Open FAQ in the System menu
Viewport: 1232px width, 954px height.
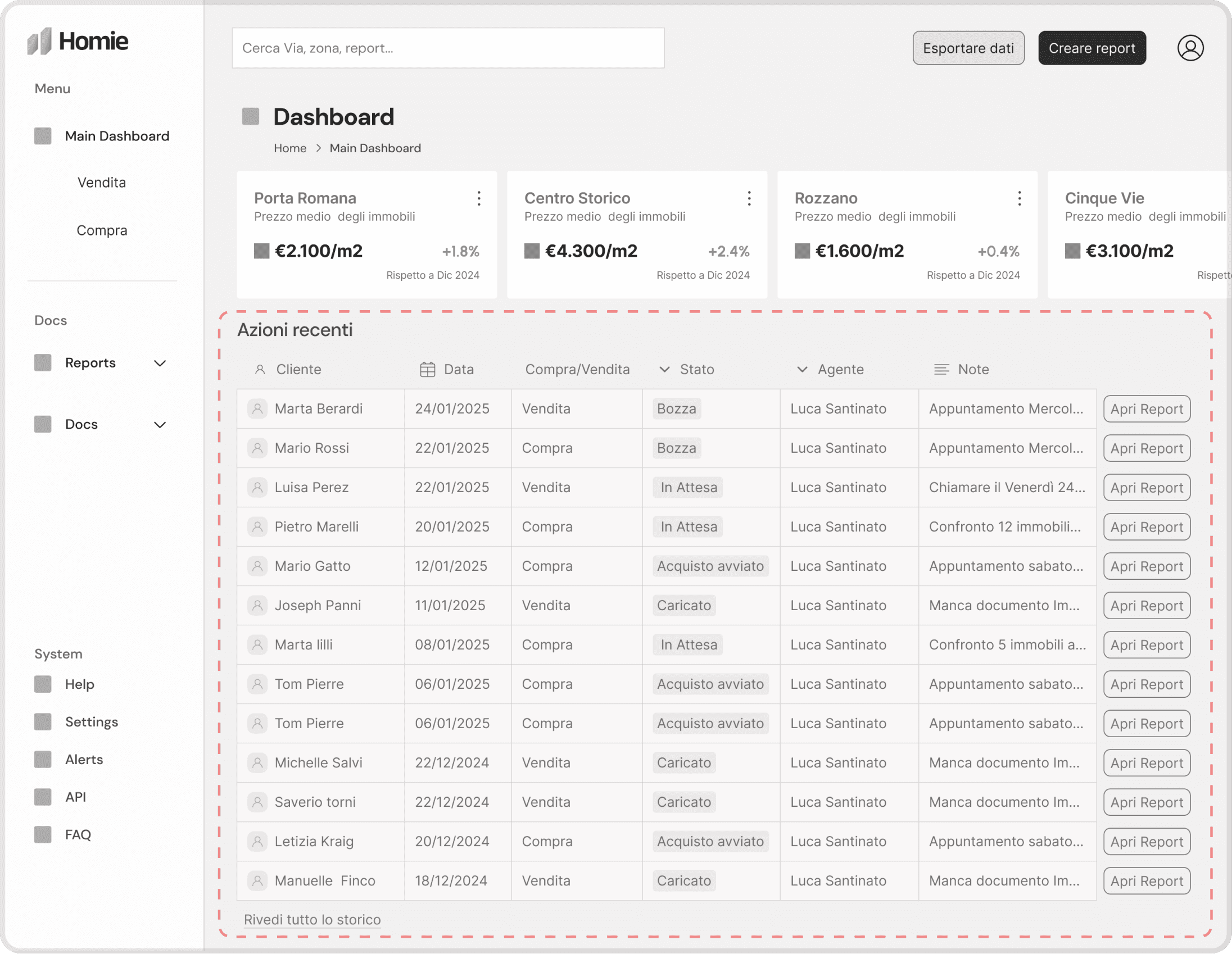pyautogui.click(x=78, y=834)
